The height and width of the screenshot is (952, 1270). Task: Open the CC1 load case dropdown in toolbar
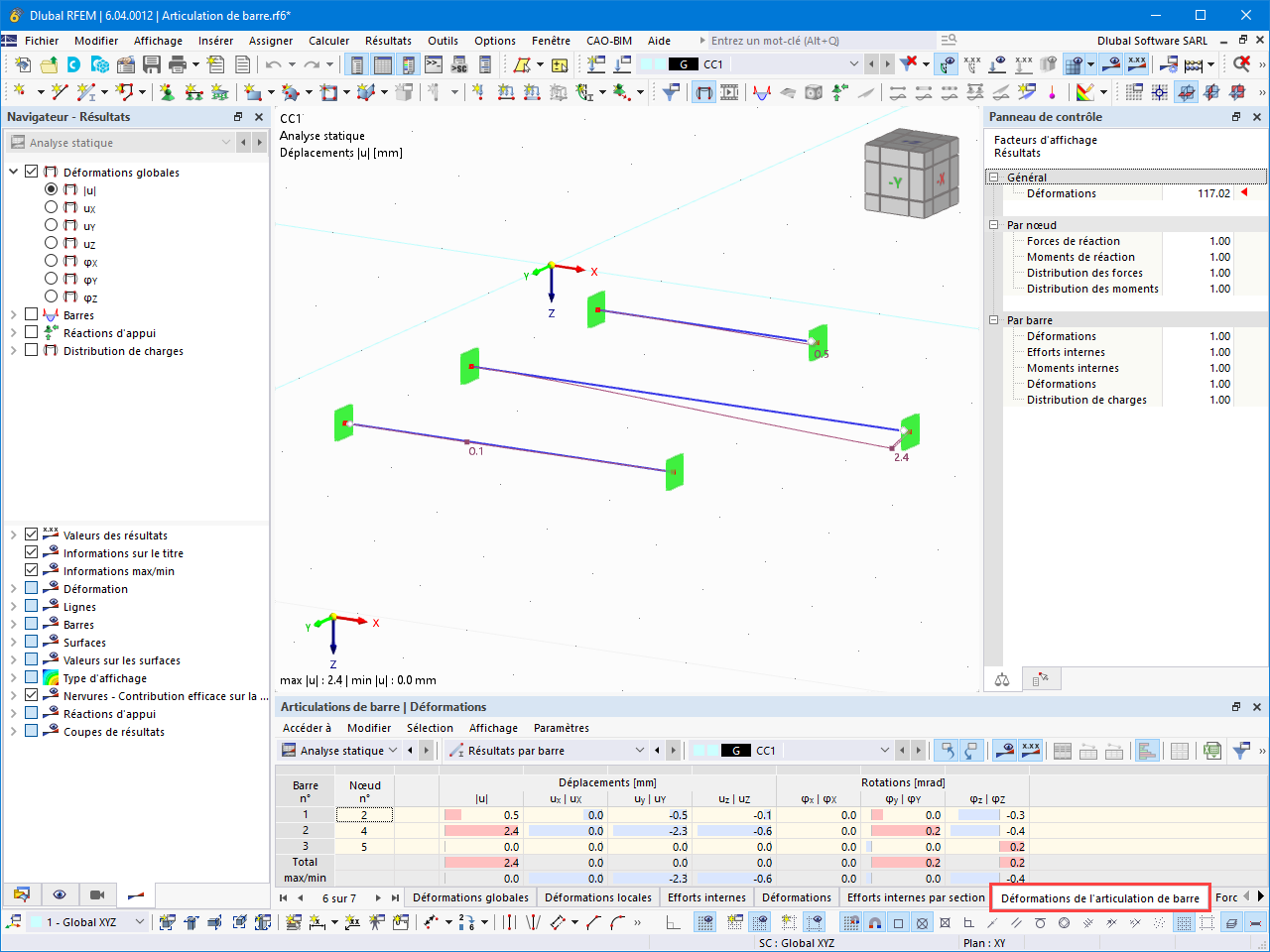(x=853, y=64)
